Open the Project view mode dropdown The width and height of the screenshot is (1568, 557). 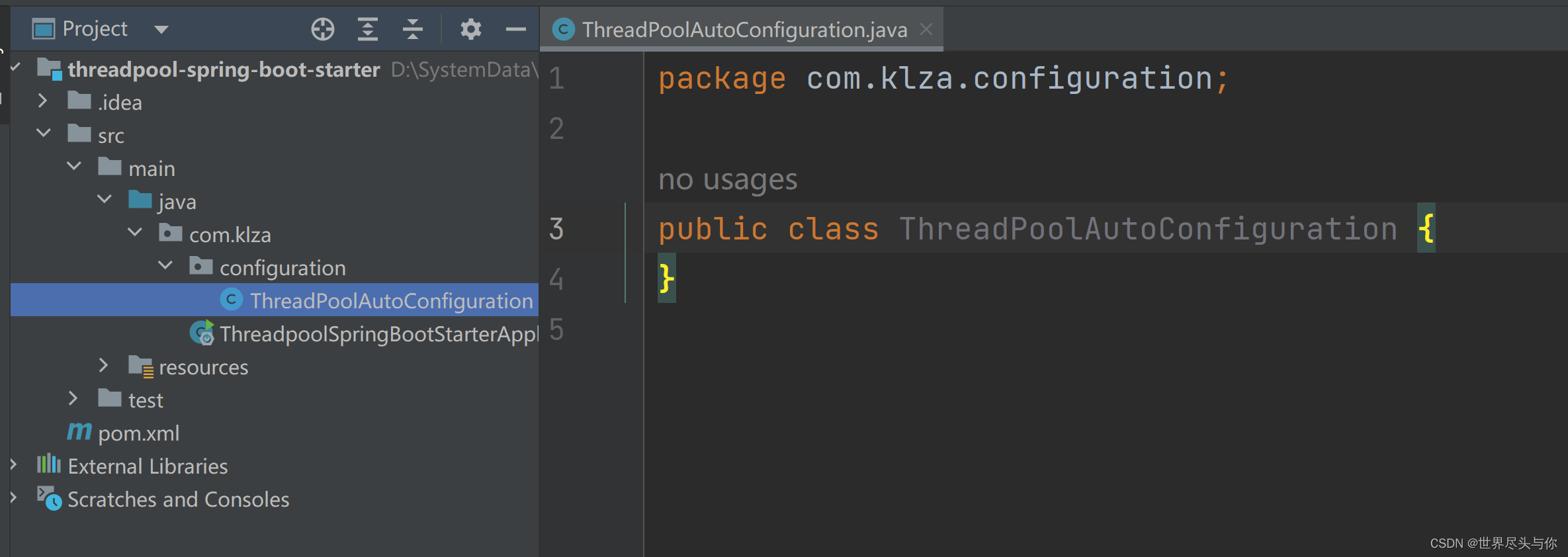point(161,28)
